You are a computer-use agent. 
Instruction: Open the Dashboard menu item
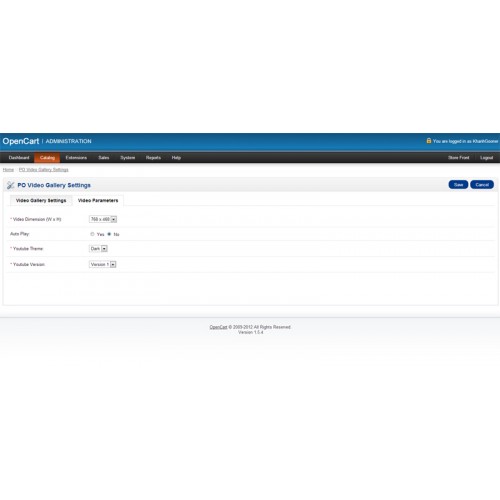[x=19, y=158]
